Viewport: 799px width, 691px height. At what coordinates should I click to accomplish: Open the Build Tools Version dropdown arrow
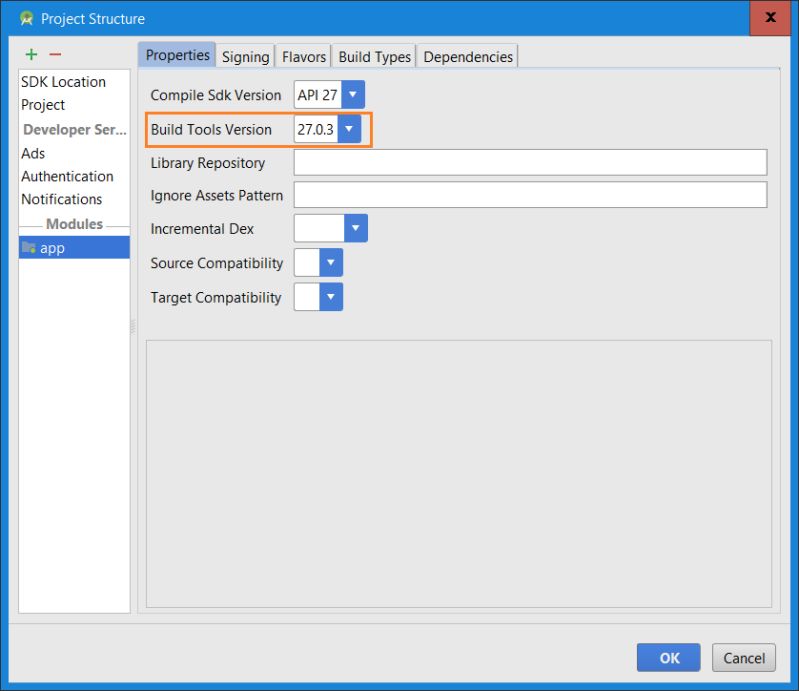(x=349, y=129)
